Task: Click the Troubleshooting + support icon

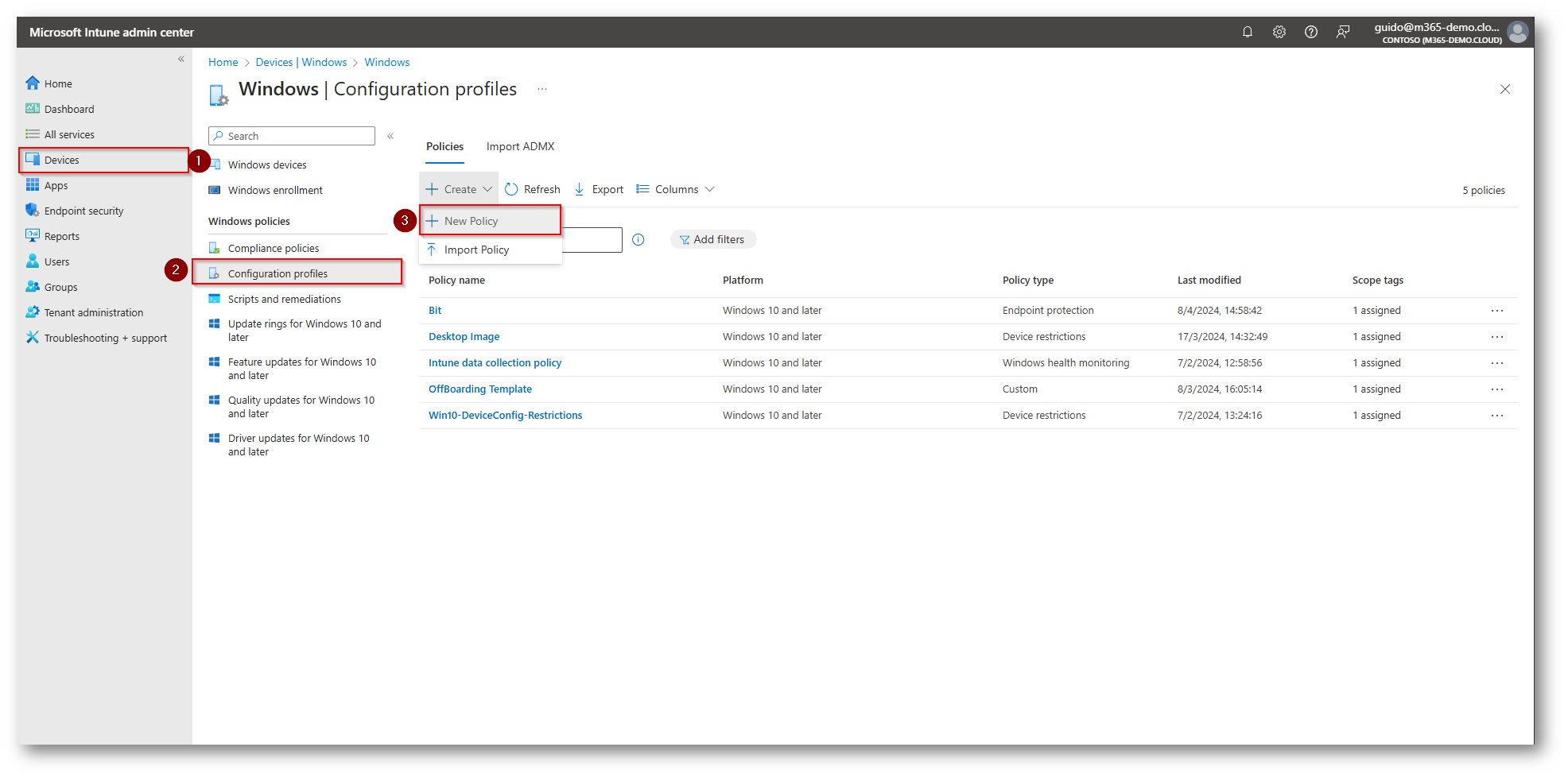Action: pos(33,337)
